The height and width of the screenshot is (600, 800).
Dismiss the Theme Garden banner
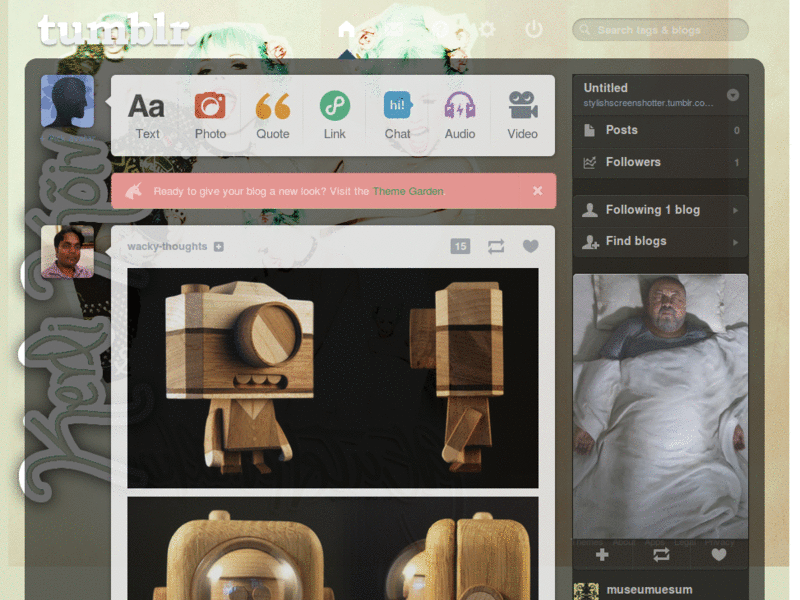pos(537,191)
